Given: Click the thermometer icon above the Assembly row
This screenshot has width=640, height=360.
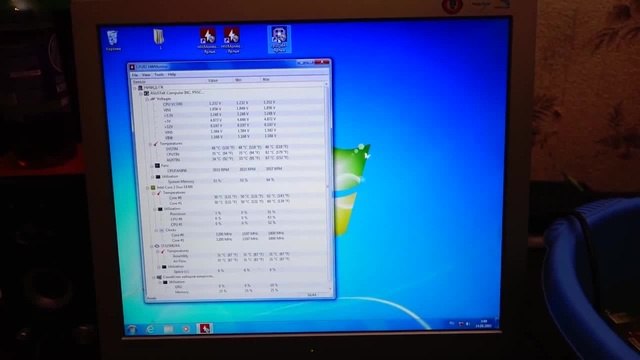Looking at the screenshot, I should pos(163,251).
